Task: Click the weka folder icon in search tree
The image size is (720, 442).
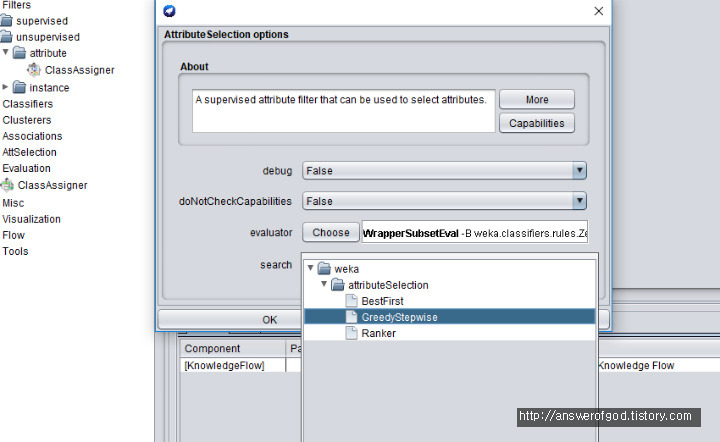Action: (324, 268)
